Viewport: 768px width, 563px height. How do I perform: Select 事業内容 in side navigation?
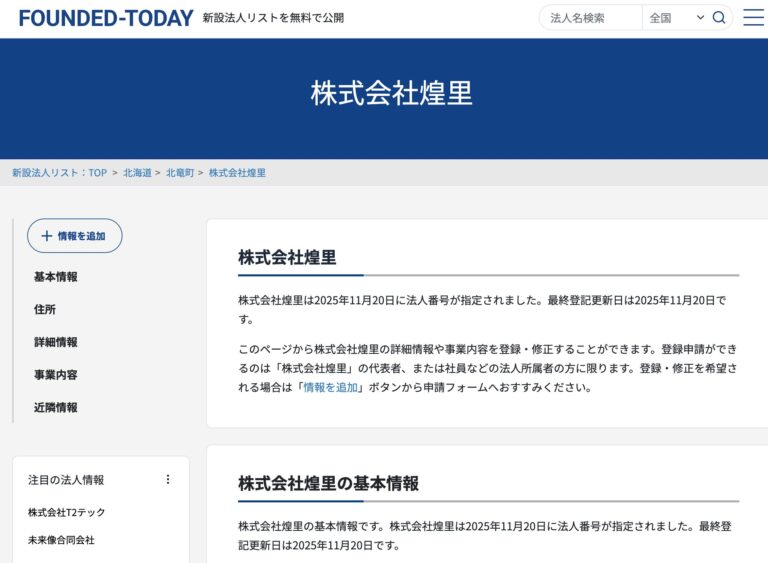tap(55, 375)
